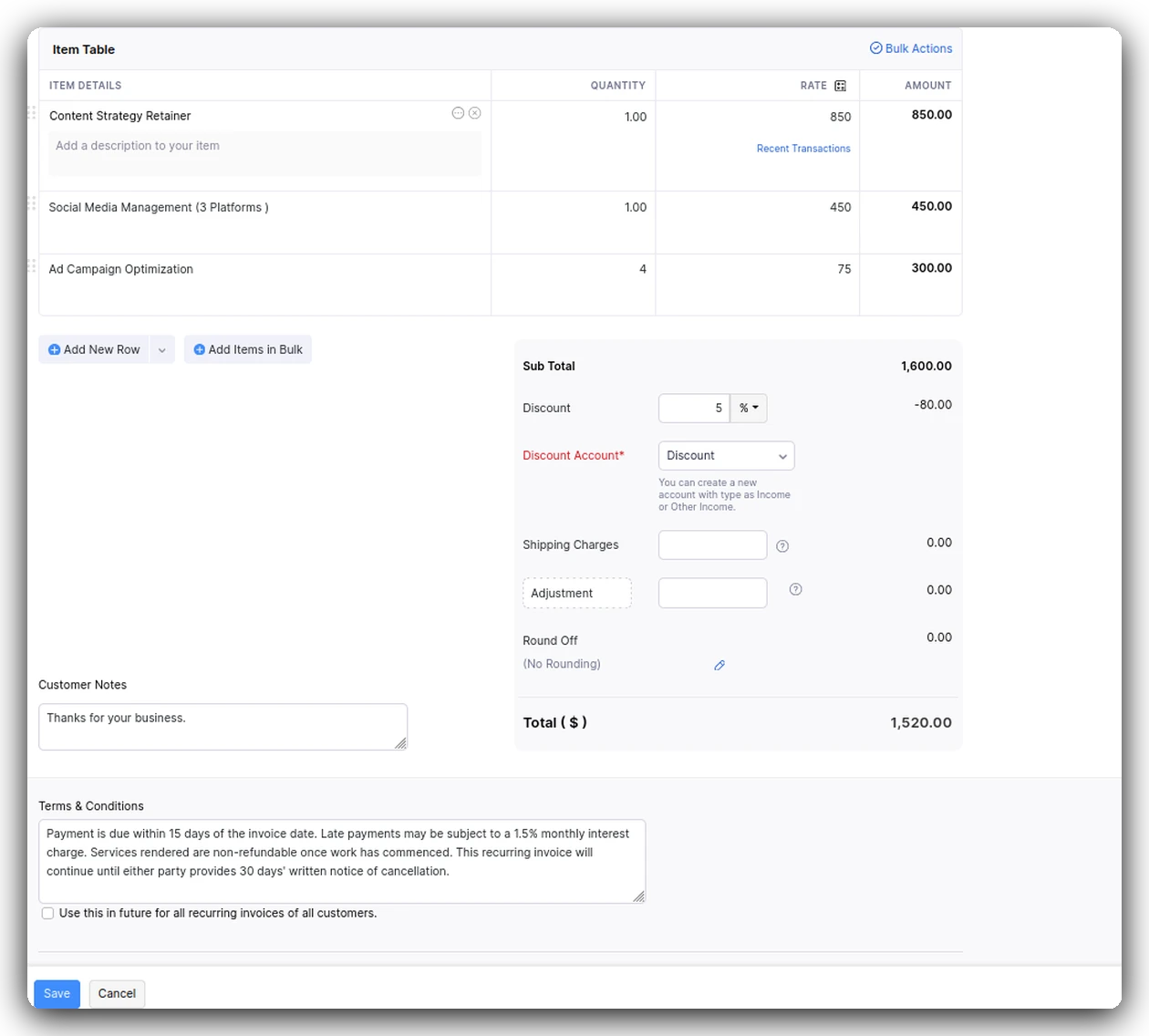Expand the Add New Row dropdown arrow
Screen dimensions: 1149x1036
click(162, 349)
